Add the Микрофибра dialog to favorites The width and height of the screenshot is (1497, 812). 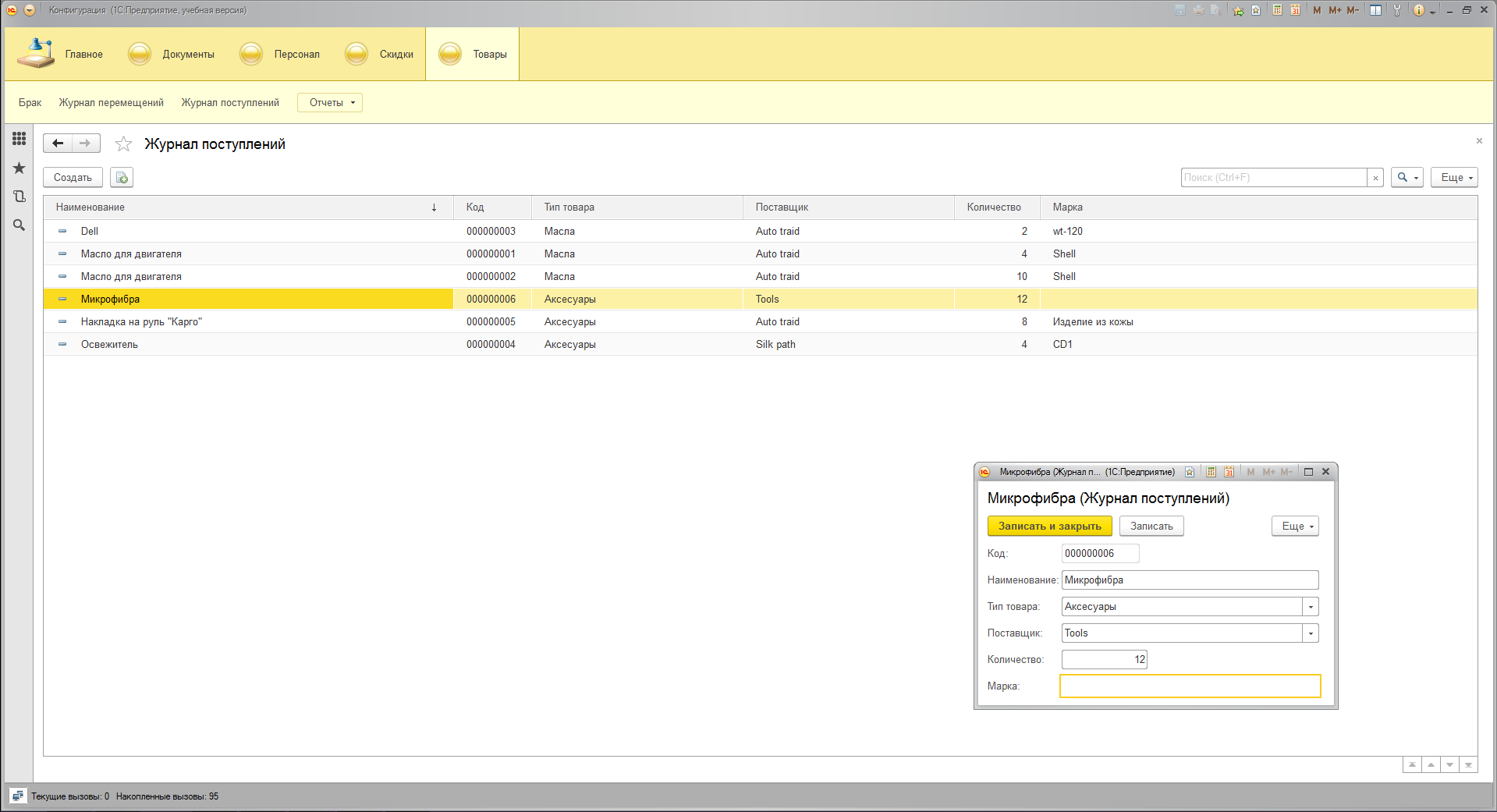[1190, 472]
